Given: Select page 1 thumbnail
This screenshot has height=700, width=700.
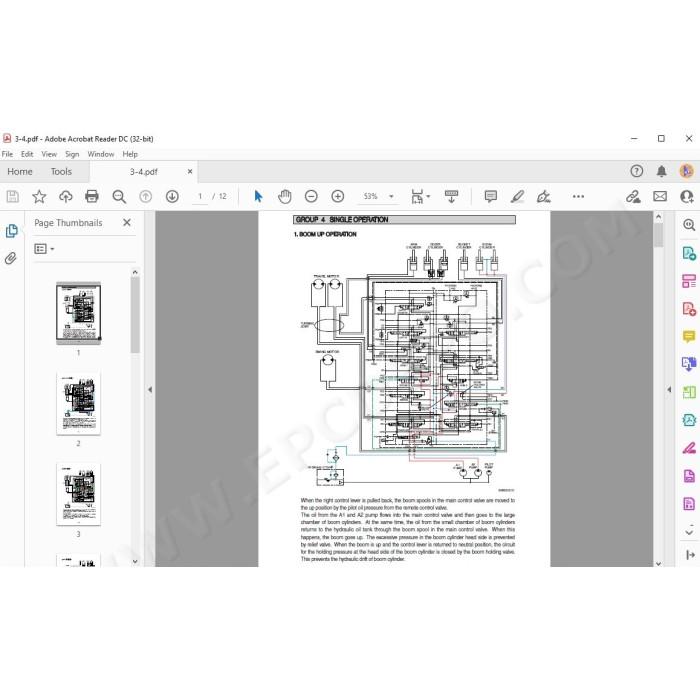Looking at the screenshot, I should 79,313.
